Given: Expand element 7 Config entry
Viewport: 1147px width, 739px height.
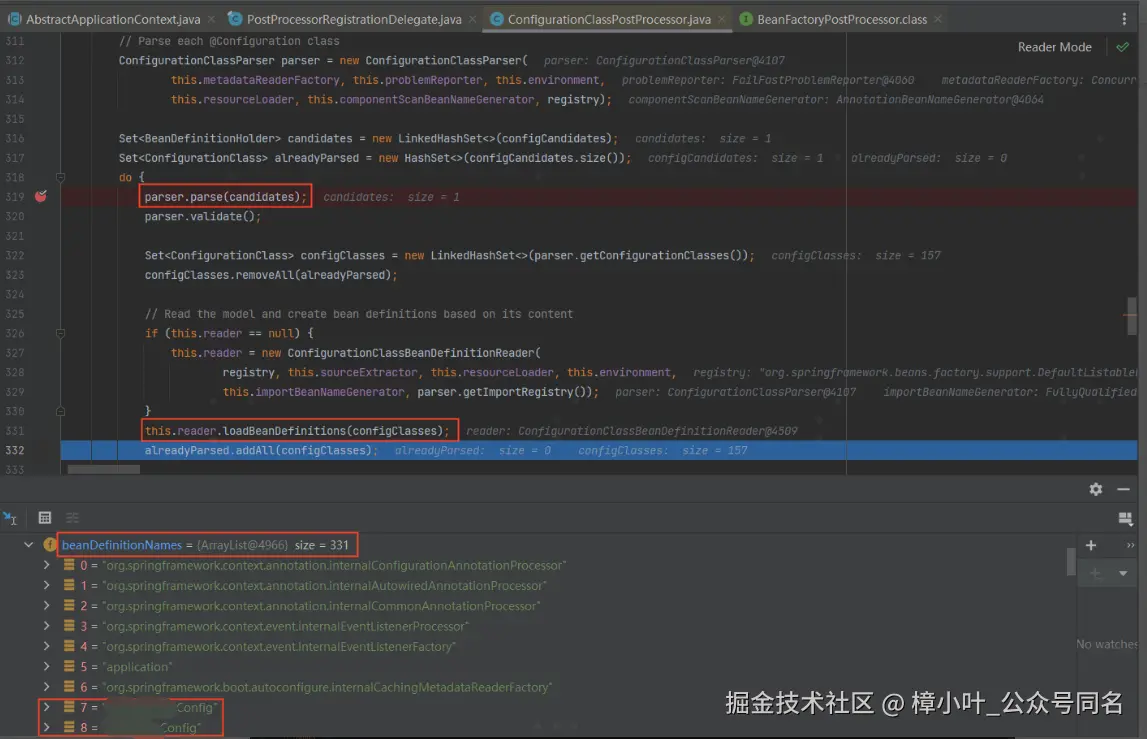Looking at the screenshot, I should [x=47, y=707].
